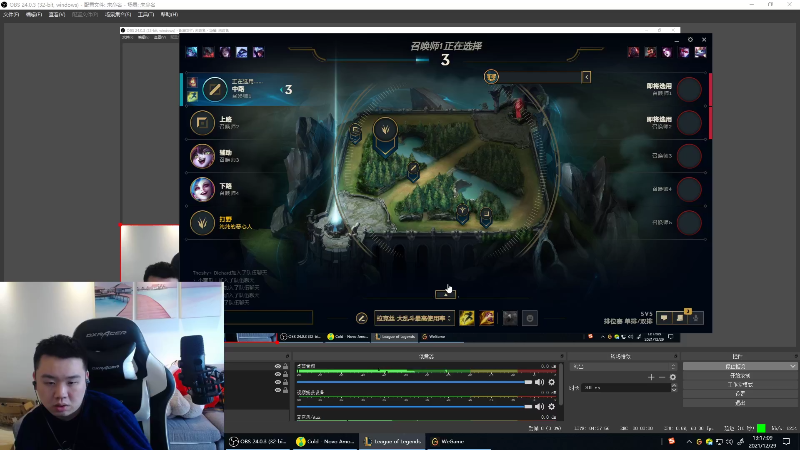Open the 帮助(H) menu in OBS
Viewport: 800px width, 450px height.
pyautogui.click(x=169, y=14)
